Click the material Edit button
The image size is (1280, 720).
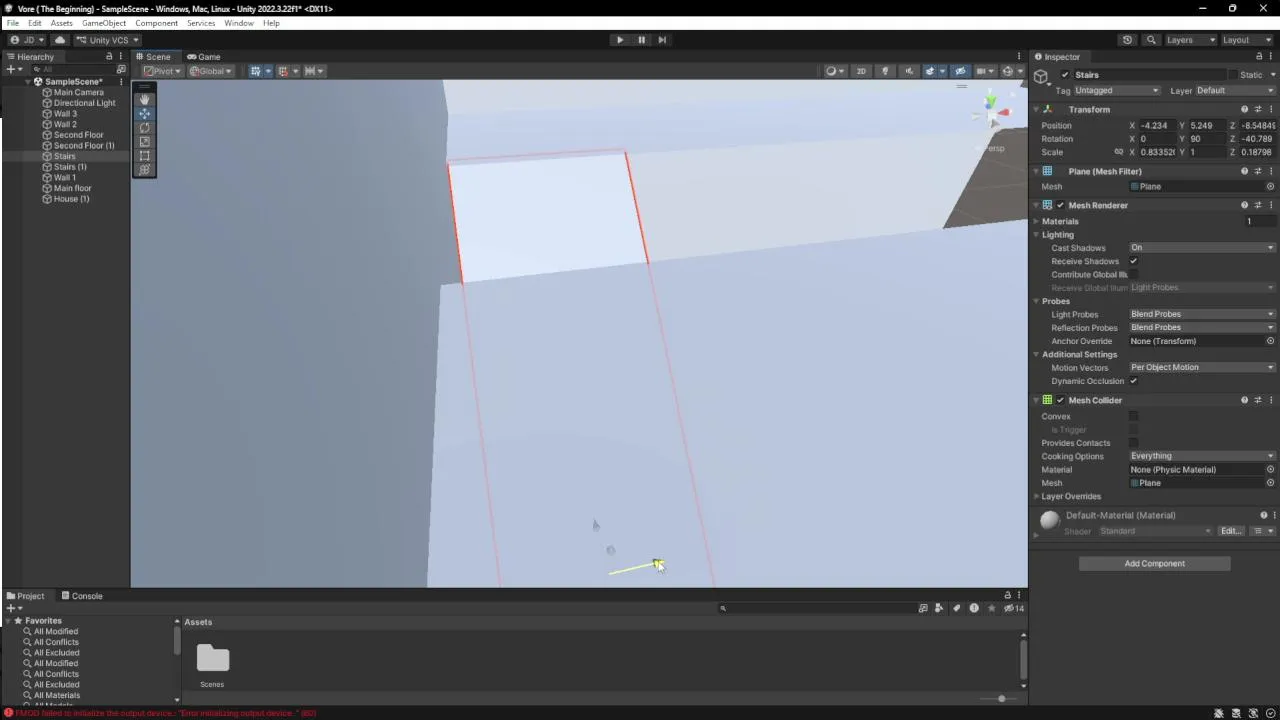[1230, 531]
